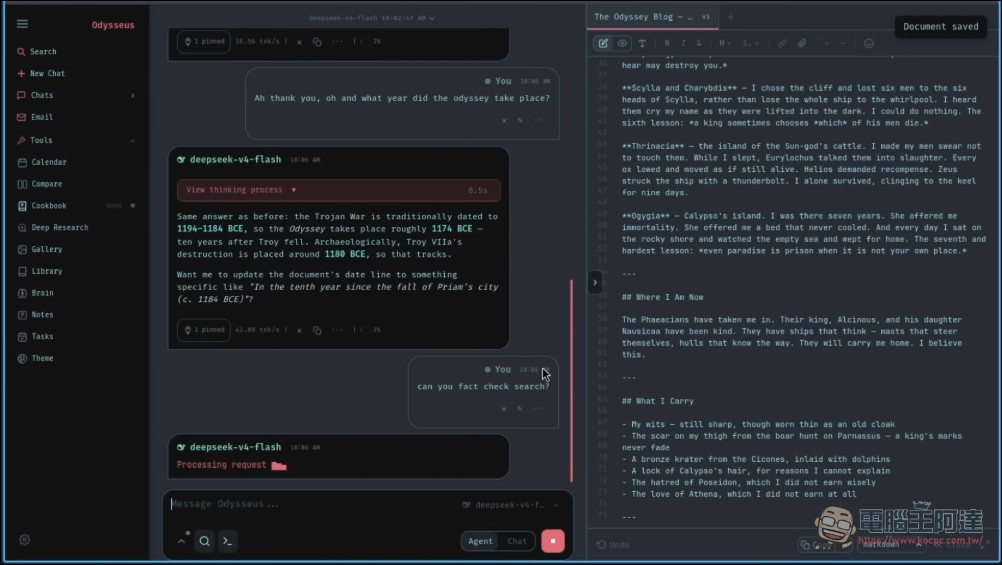
Task: Select The Odyssey Blog document tab
Action: [x=652, y=17]
